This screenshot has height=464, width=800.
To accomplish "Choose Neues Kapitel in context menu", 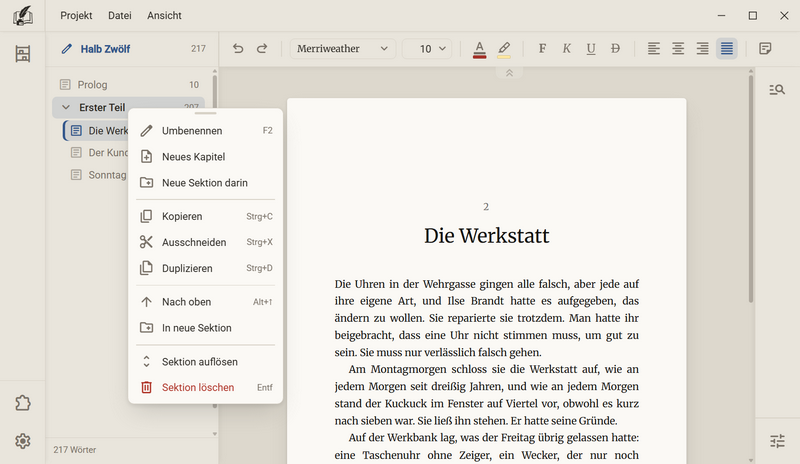I will (x=206, y=157).
